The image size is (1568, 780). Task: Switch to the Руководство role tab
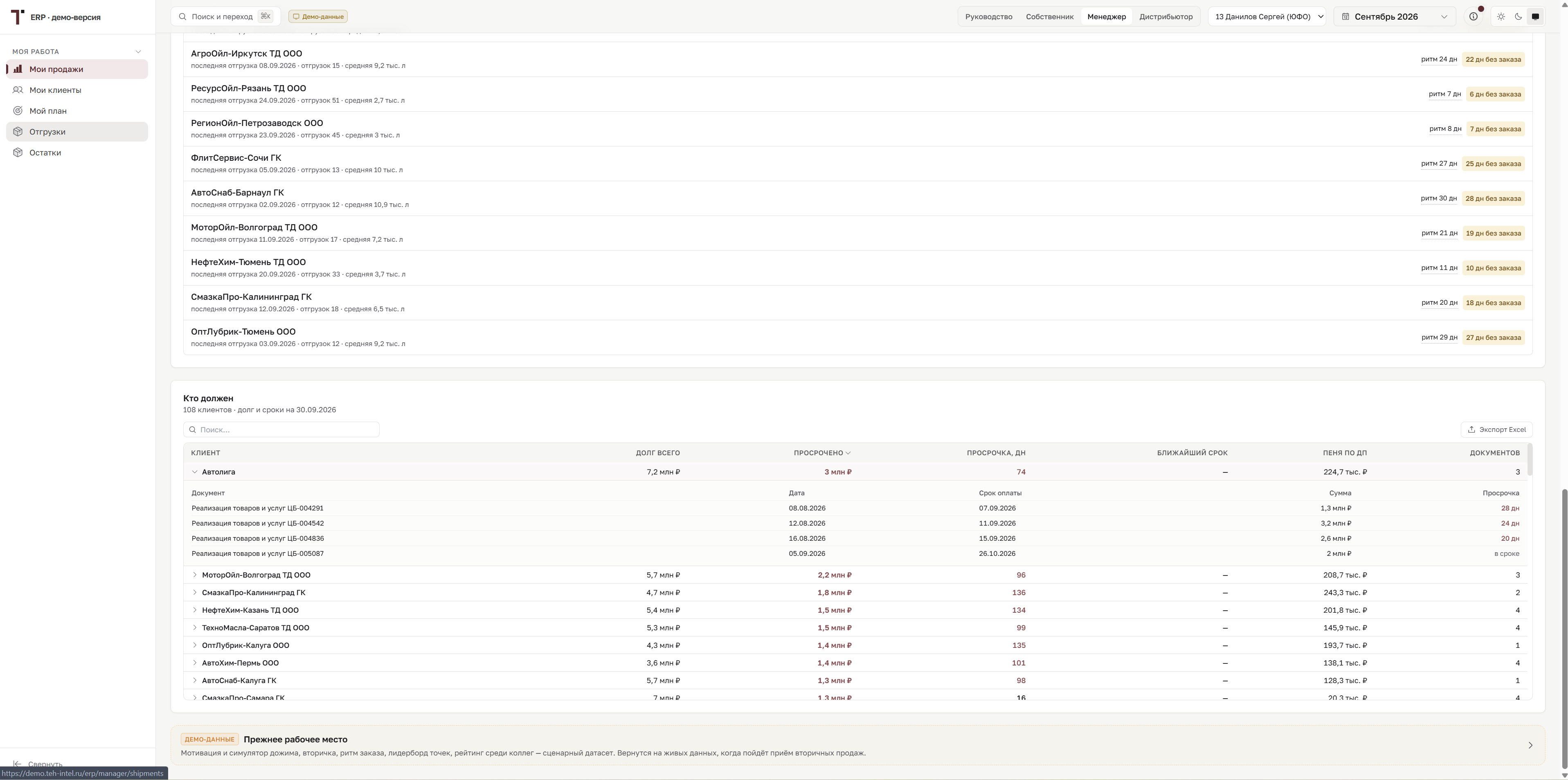click(988, 17)
